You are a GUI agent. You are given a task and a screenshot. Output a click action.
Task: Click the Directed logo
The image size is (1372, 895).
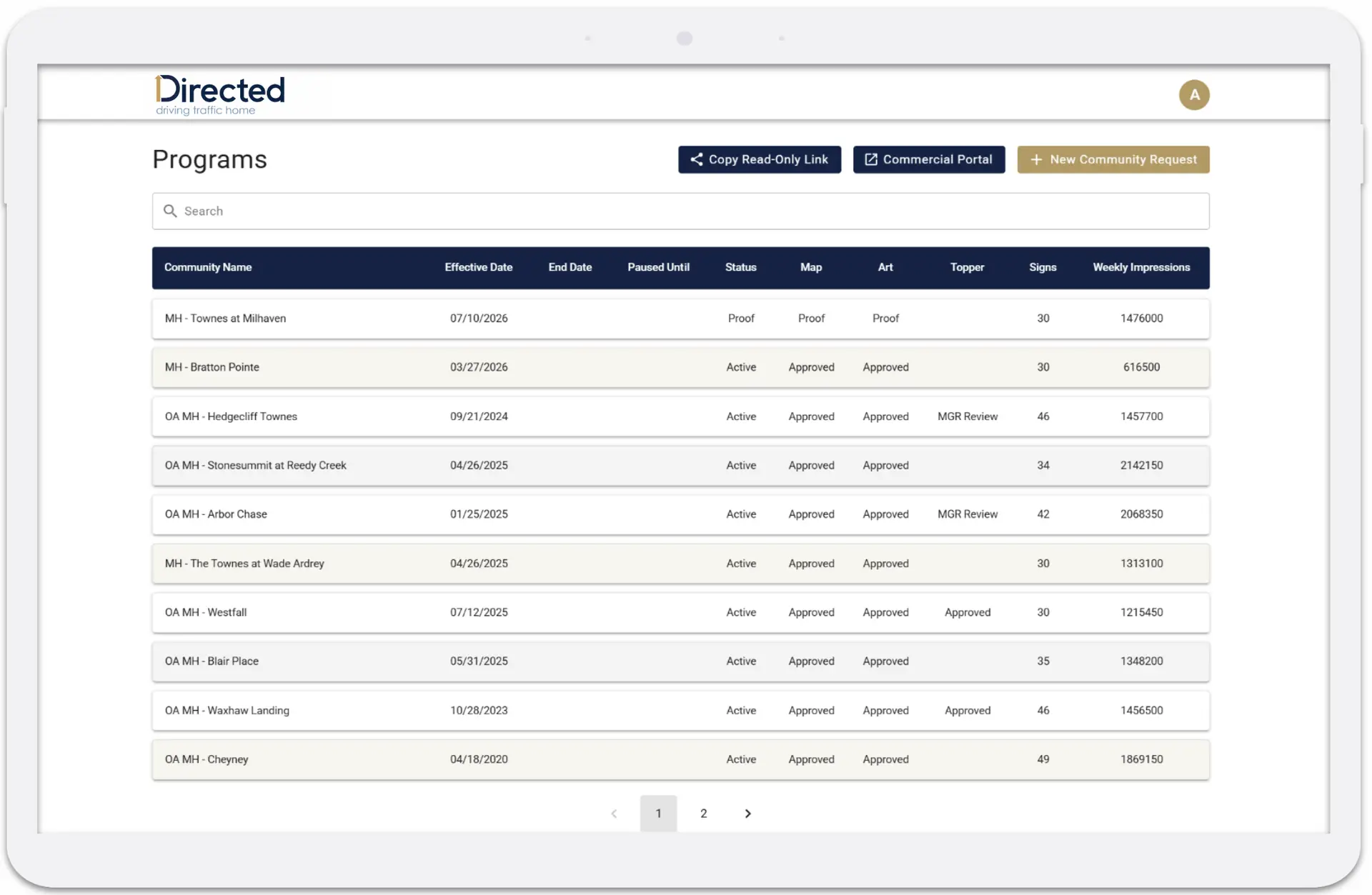tap(220, 95)
